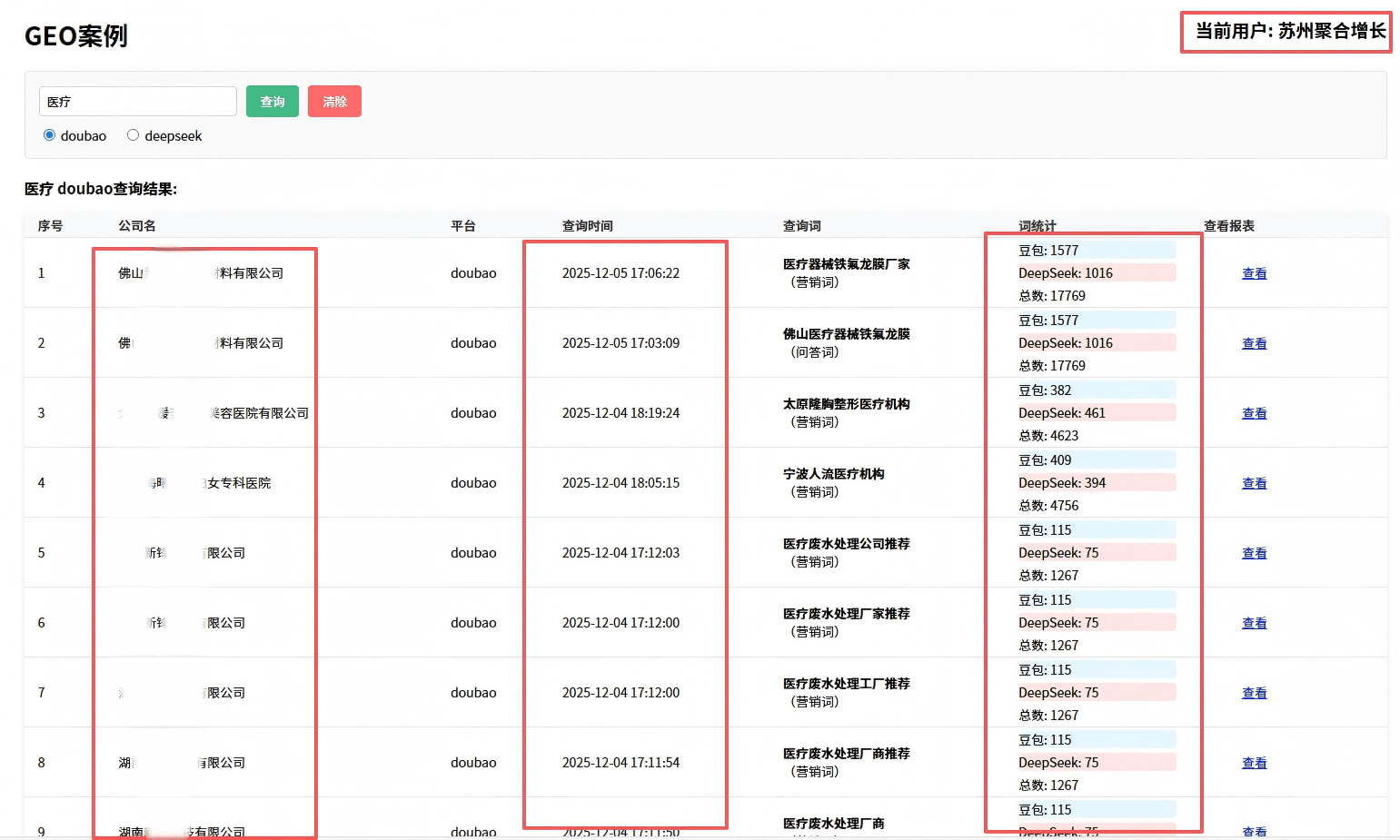Click 查看 link for 佛山医疗器械铁氟龙膜 query
This screenshot has width=1400, height=840.
tap(1254, 343)
